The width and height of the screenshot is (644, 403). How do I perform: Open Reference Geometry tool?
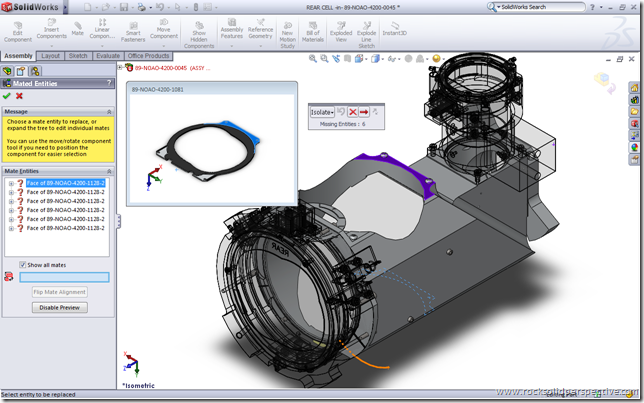260,29
